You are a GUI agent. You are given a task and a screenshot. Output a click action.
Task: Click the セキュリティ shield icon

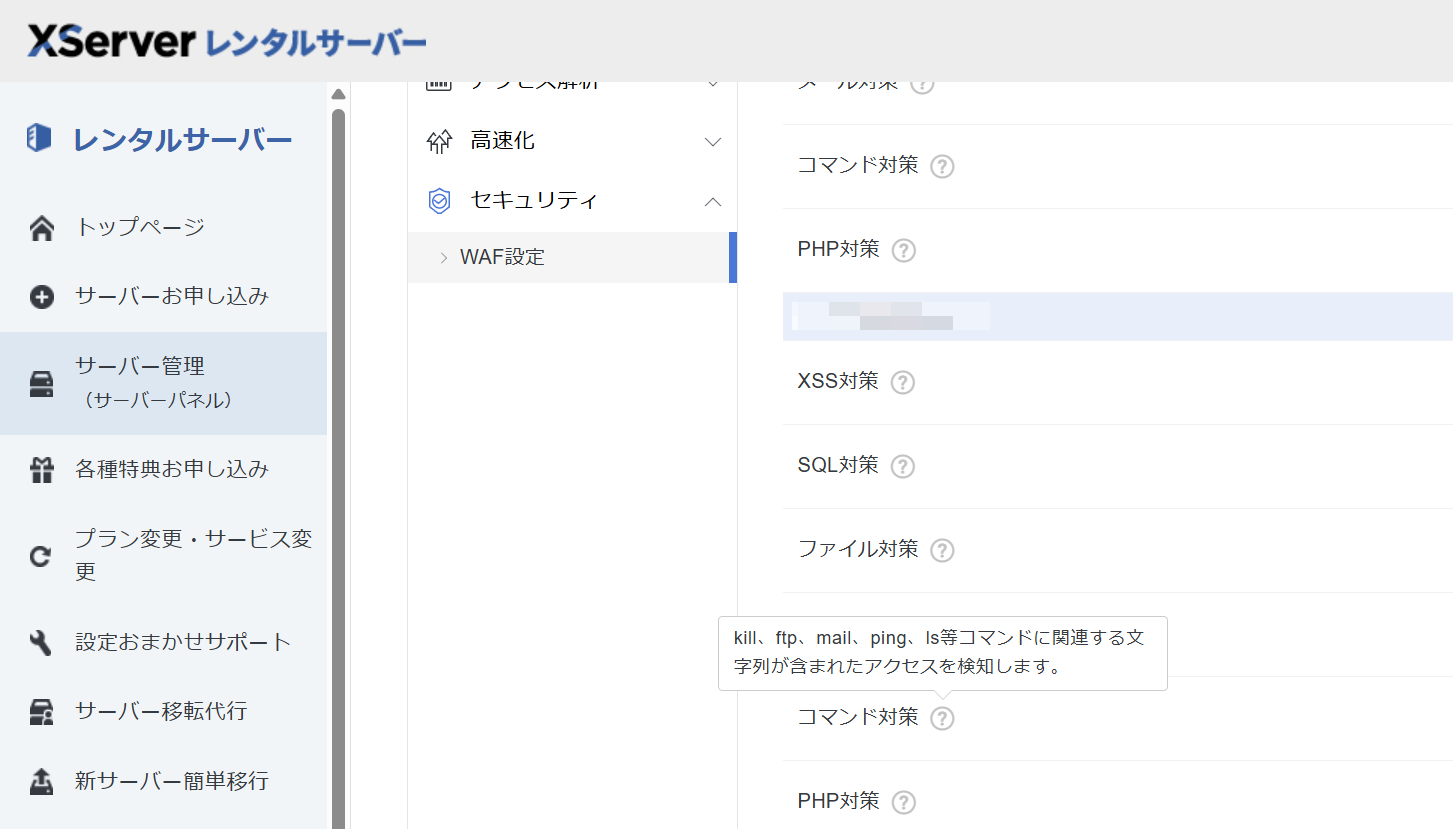(x=439, y=201)
